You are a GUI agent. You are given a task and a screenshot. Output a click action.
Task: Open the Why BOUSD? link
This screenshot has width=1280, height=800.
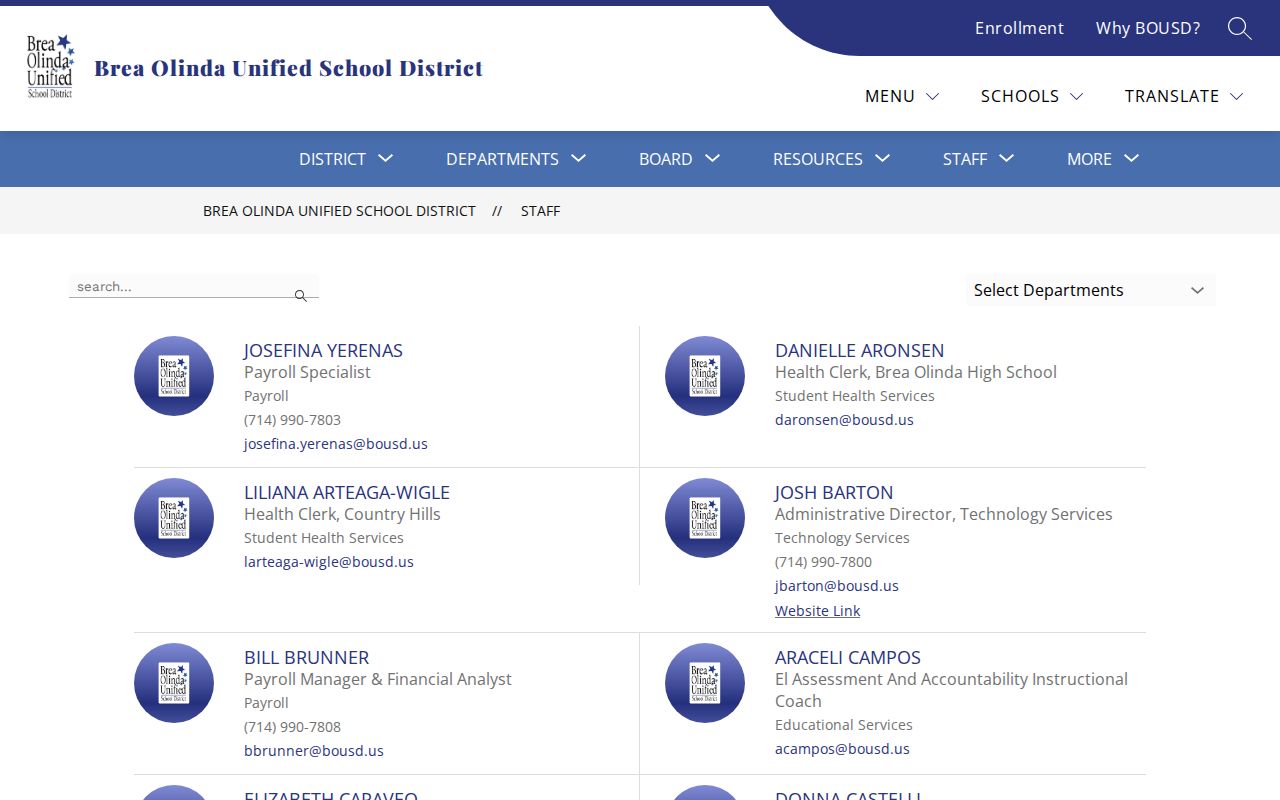click(x=1148, y=28)
